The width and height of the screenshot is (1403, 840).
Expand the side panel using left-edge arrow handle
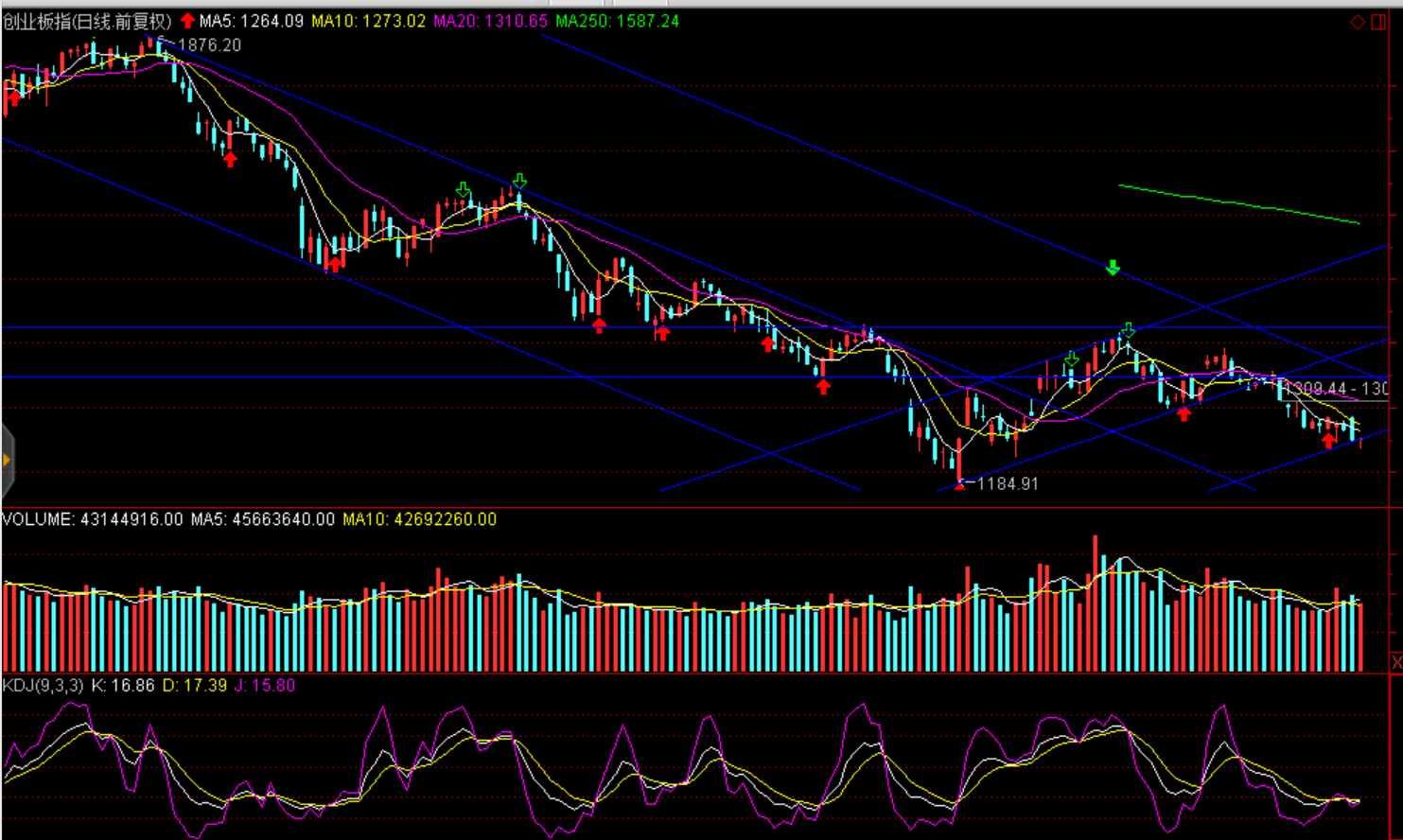coord(7,461)
